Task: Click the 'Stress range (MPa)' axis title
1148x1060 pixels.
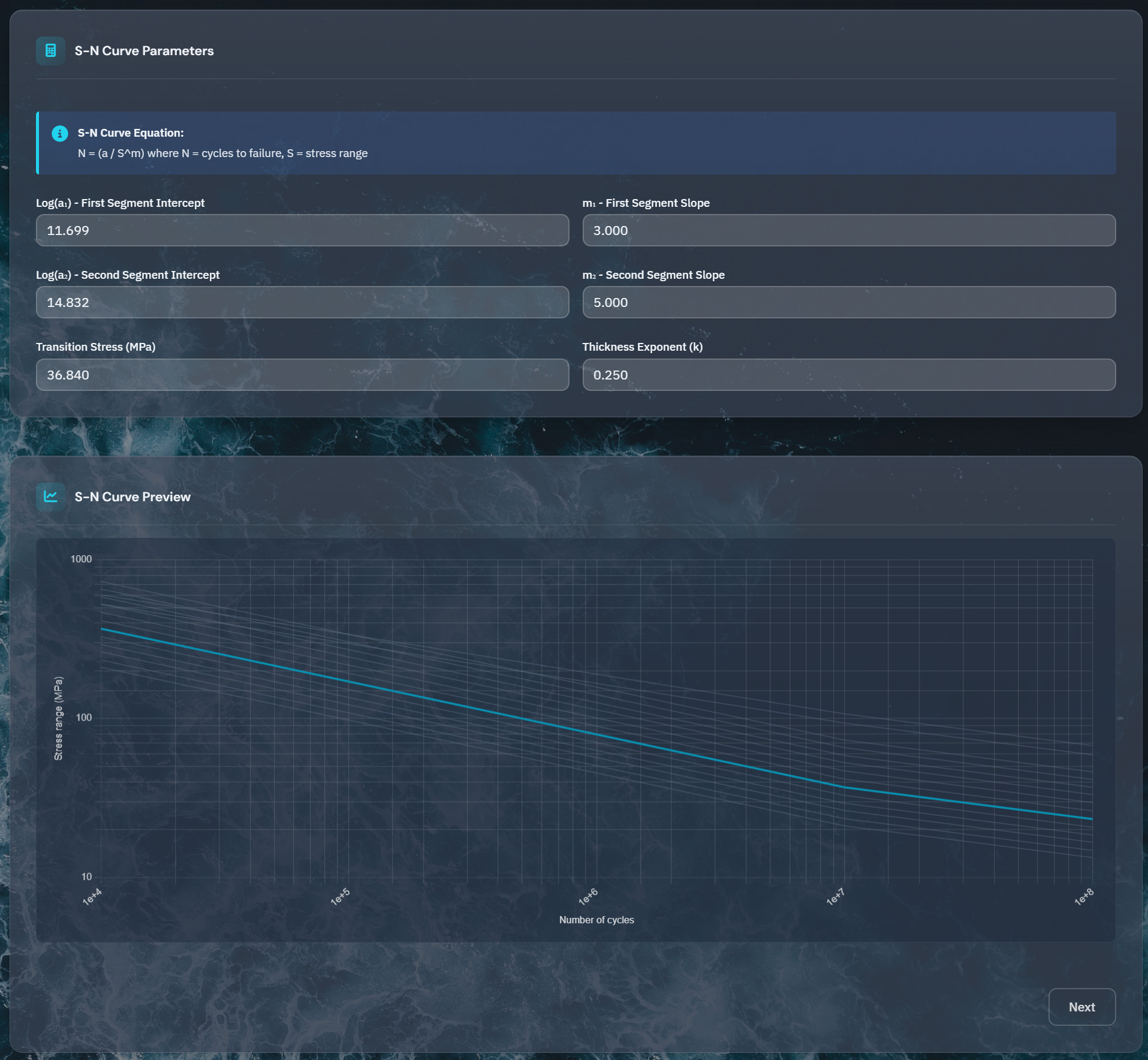Action: 58,718
